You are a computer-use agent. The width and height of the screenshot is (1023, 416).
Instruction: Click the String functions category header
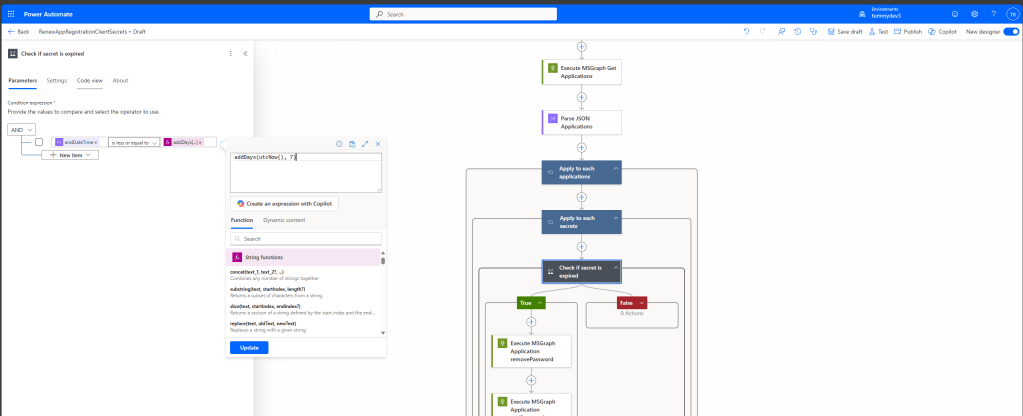303,257
